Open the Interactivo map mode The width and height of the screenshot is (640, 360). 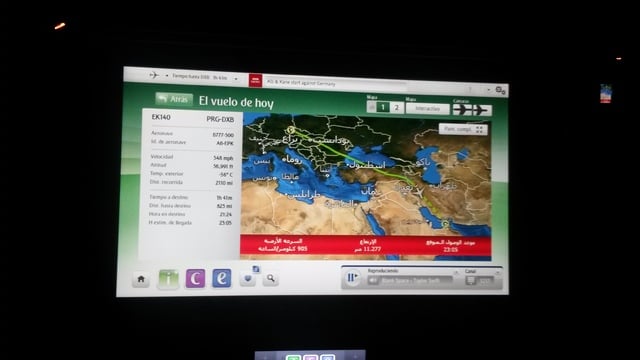coord(427,109)
